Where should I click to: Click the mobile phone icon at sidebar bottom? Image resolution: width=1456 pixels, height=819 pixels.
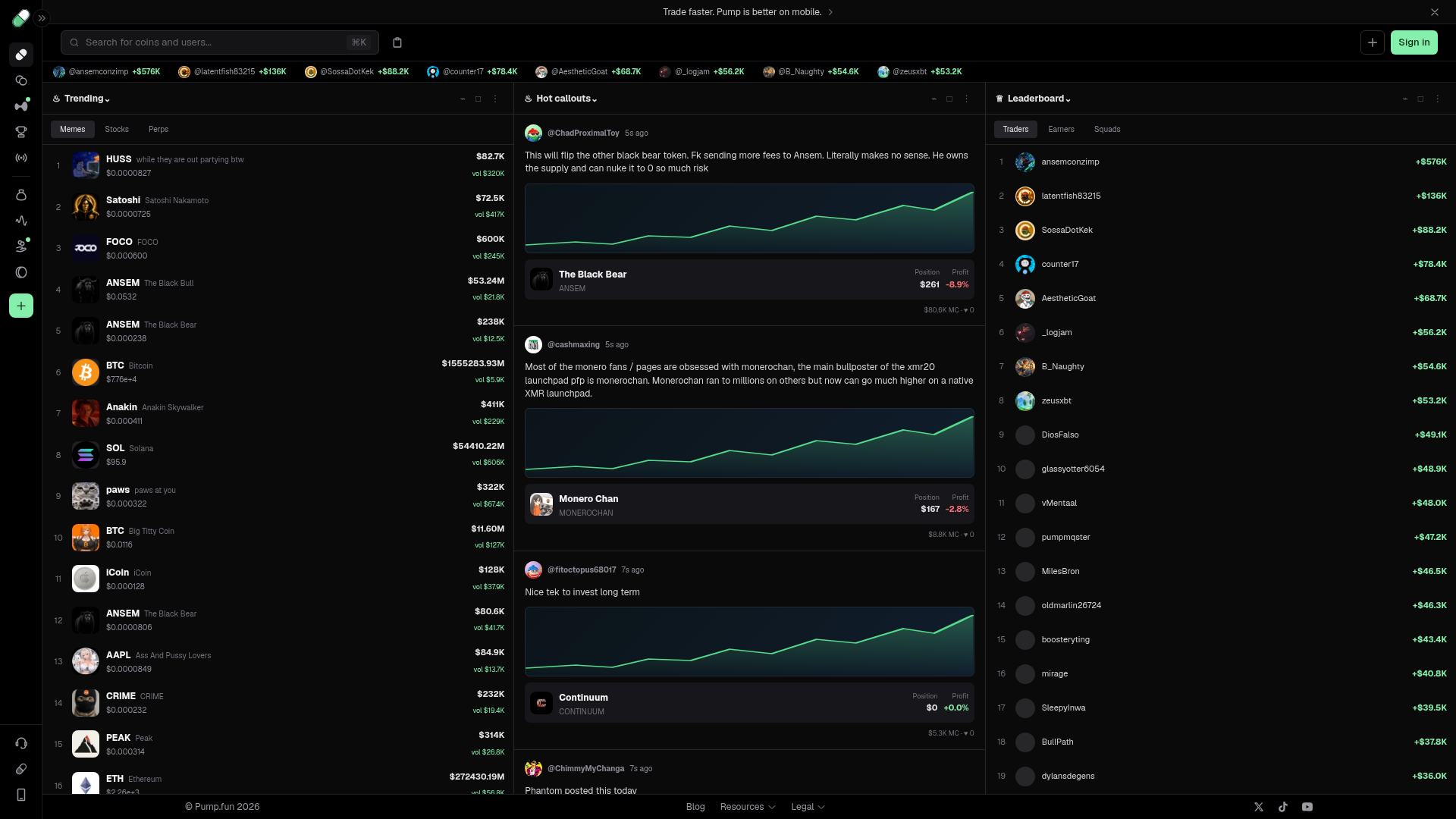coord(21,795)
